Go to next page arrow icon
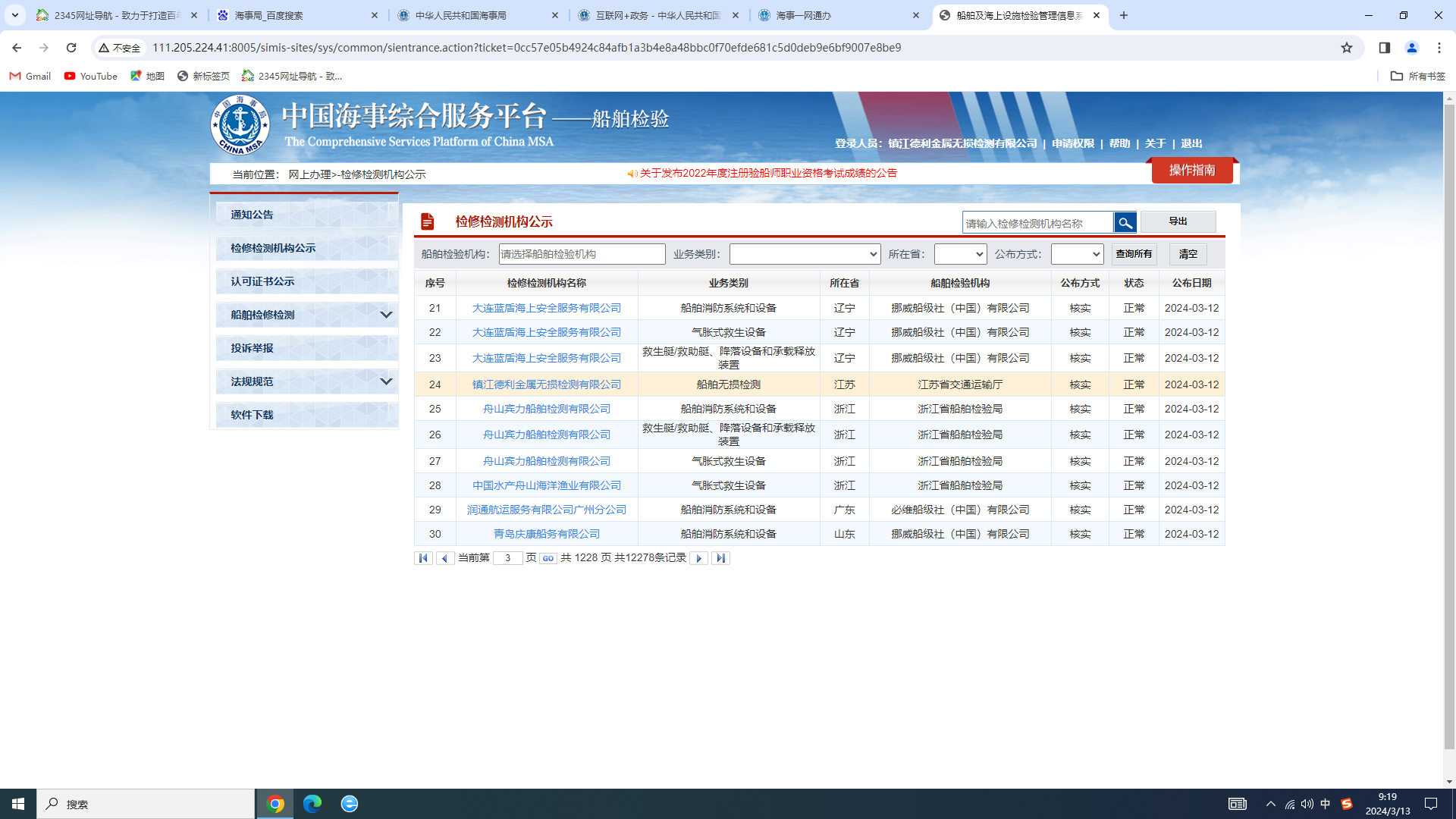Screen dimensions: 1456x819 click(x=698, y=558)
